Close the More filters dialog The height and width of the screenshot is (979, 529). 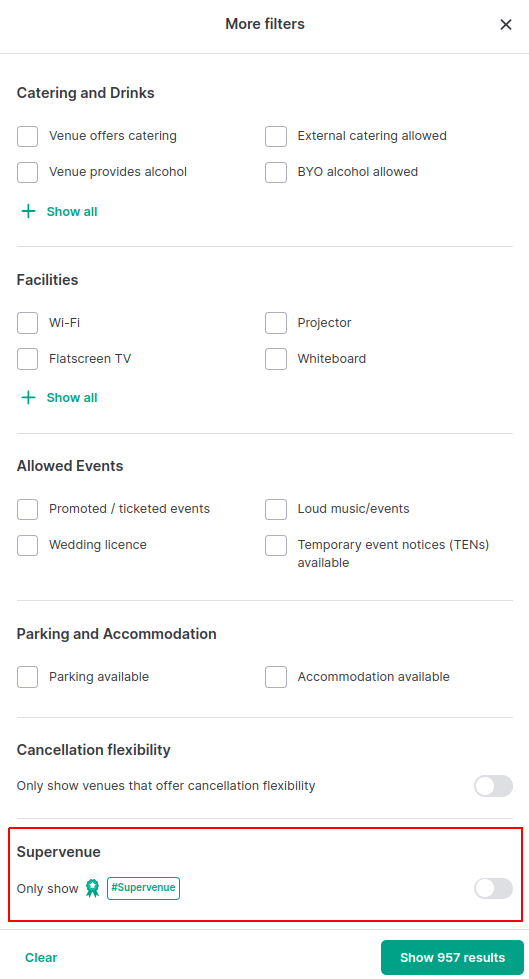[x=506, y=24]
